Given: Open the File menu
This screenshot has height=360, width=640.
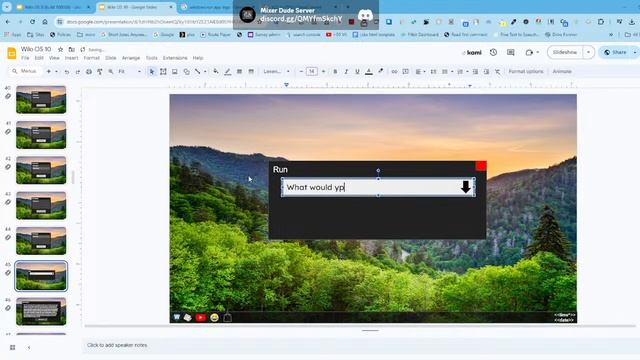Looking at the screenshot, I should [25, 58].
